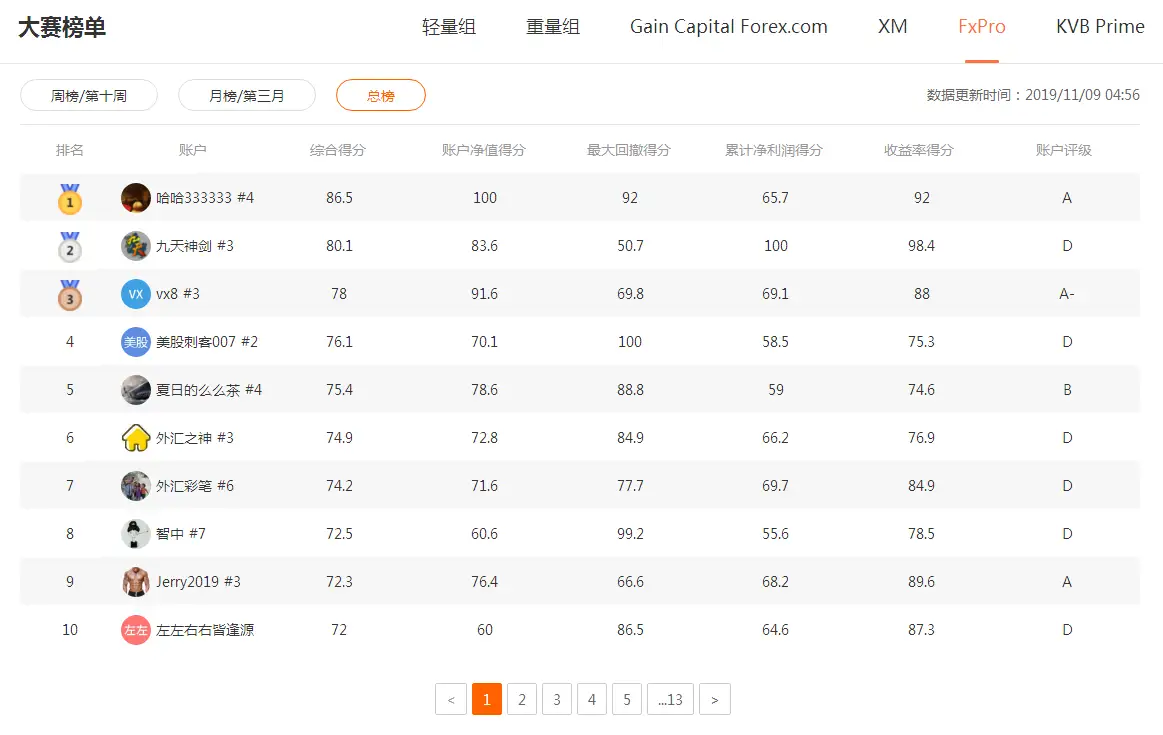Go to previous page arrow
The width and height of the screenshot is (1163, 735).
[x=451, y=699]
